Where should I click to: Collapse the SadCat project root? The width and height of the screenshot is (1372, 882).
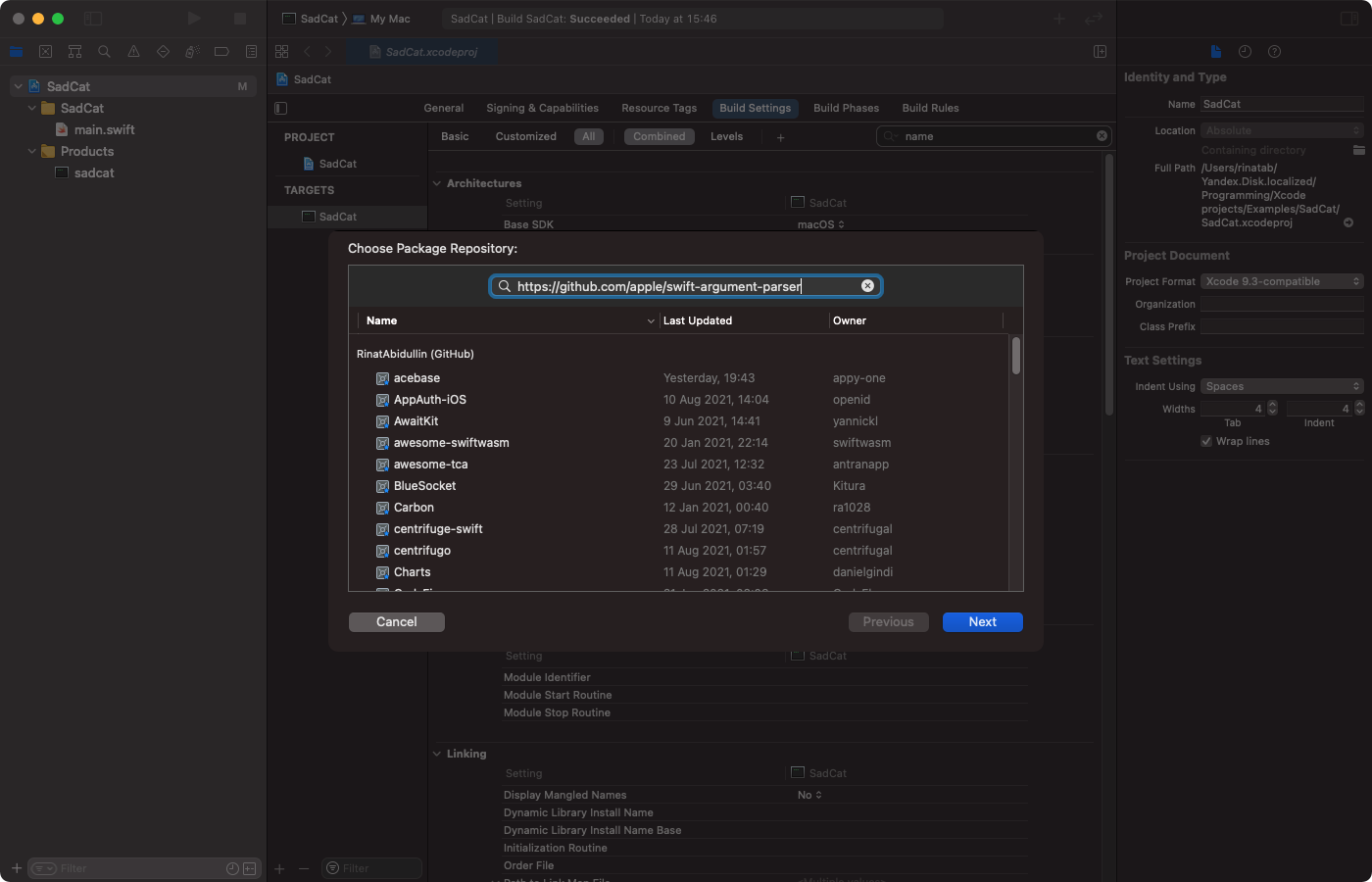pyautogui.click(x=18, y=86)
